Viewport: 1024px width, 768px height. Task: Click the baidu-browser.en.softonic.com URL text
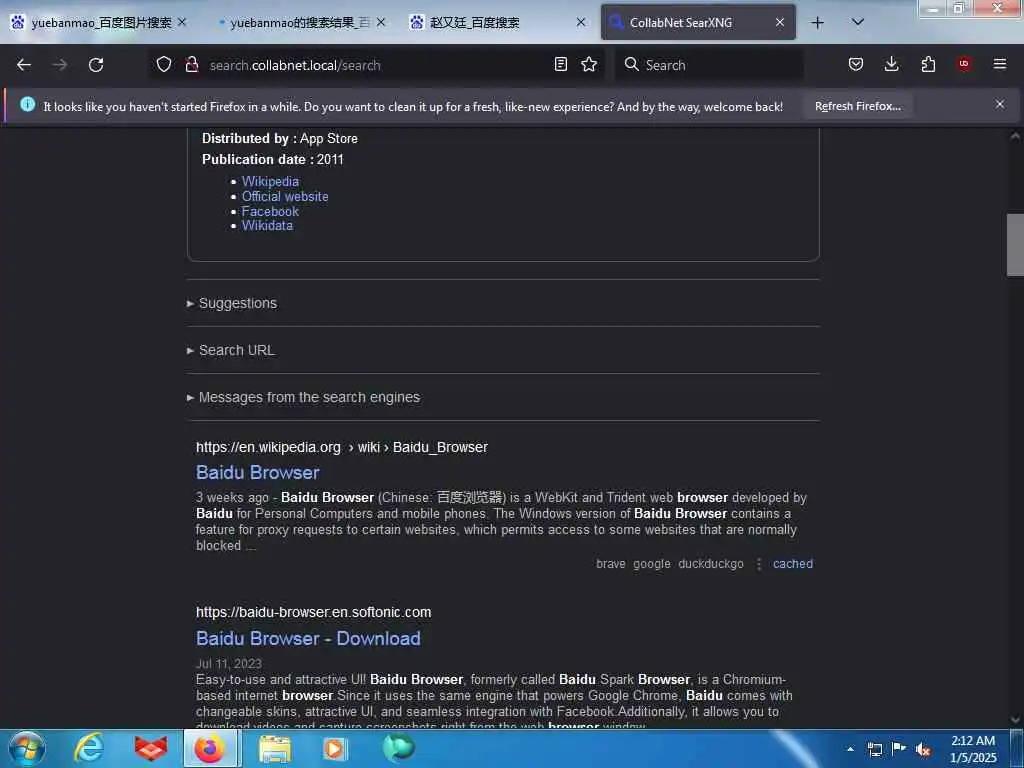[313, 613]
